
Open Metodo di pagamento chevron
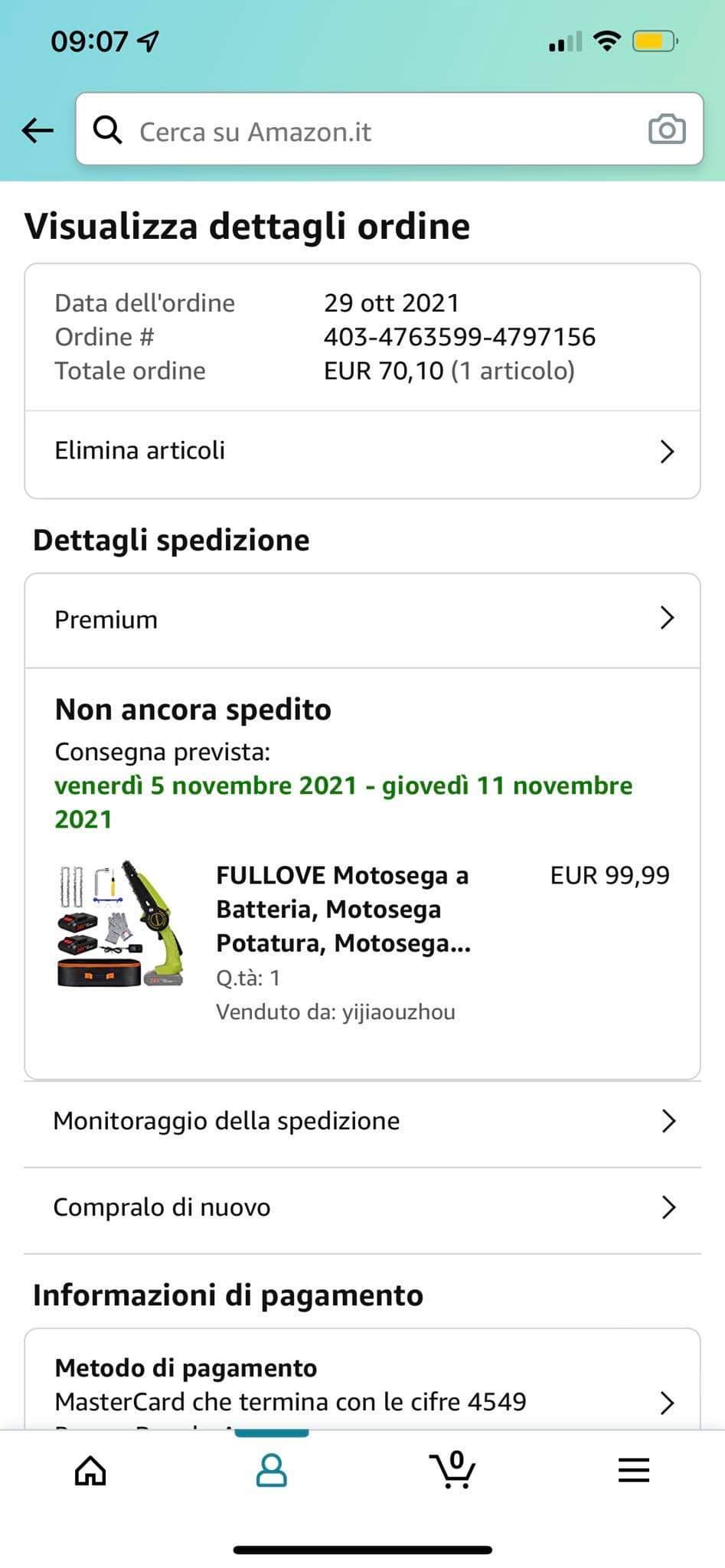click(667, 1403)
